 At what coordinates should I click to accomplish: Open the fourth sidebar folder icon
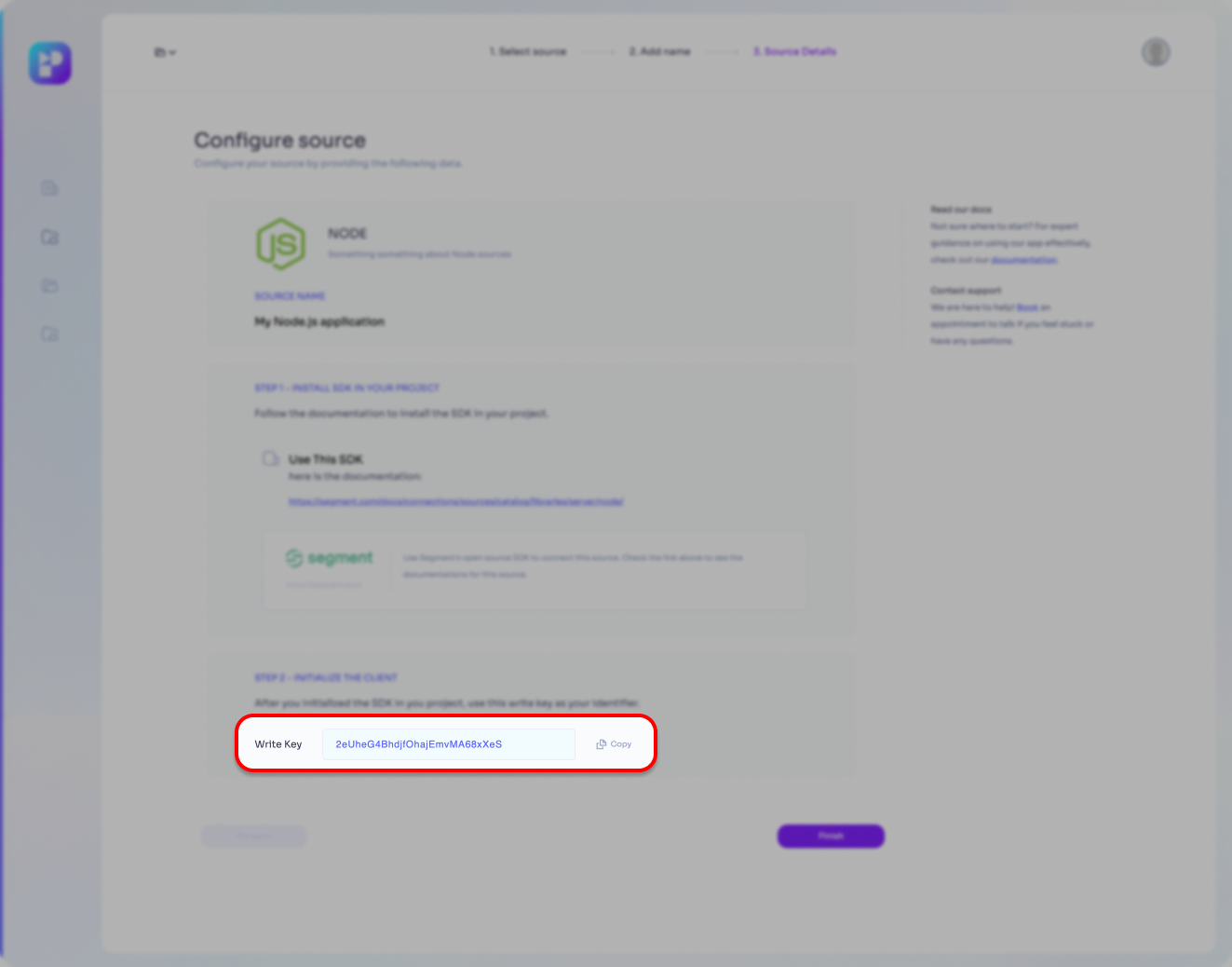pos(50,334)
